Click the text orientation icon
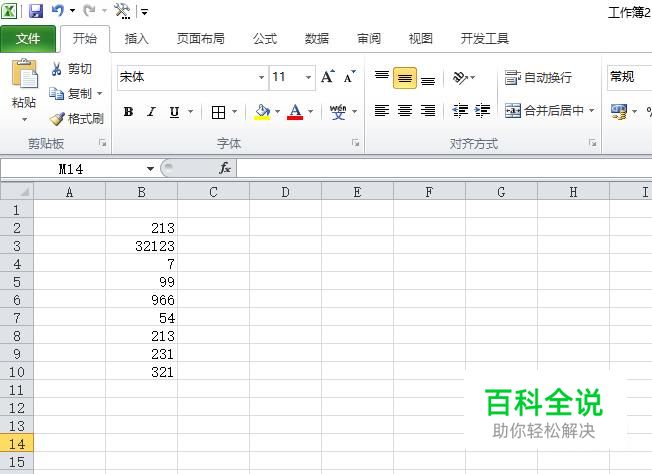This screenshot has height=474, width=652. pyautogui.click(x=459, y=77)
